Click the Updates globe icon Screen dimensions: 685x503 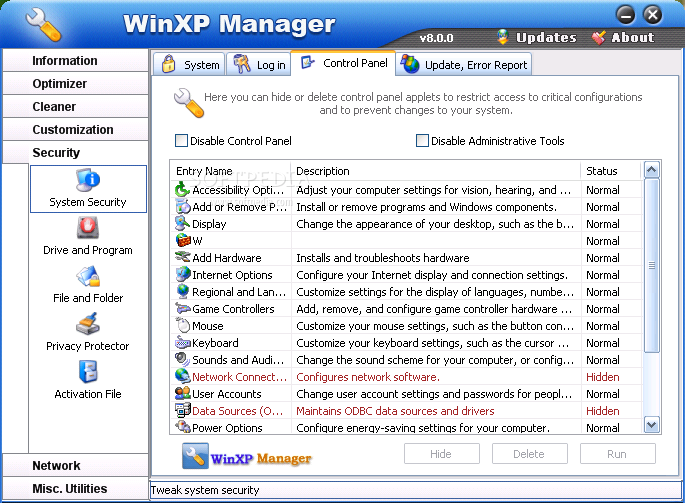(503, 37)
